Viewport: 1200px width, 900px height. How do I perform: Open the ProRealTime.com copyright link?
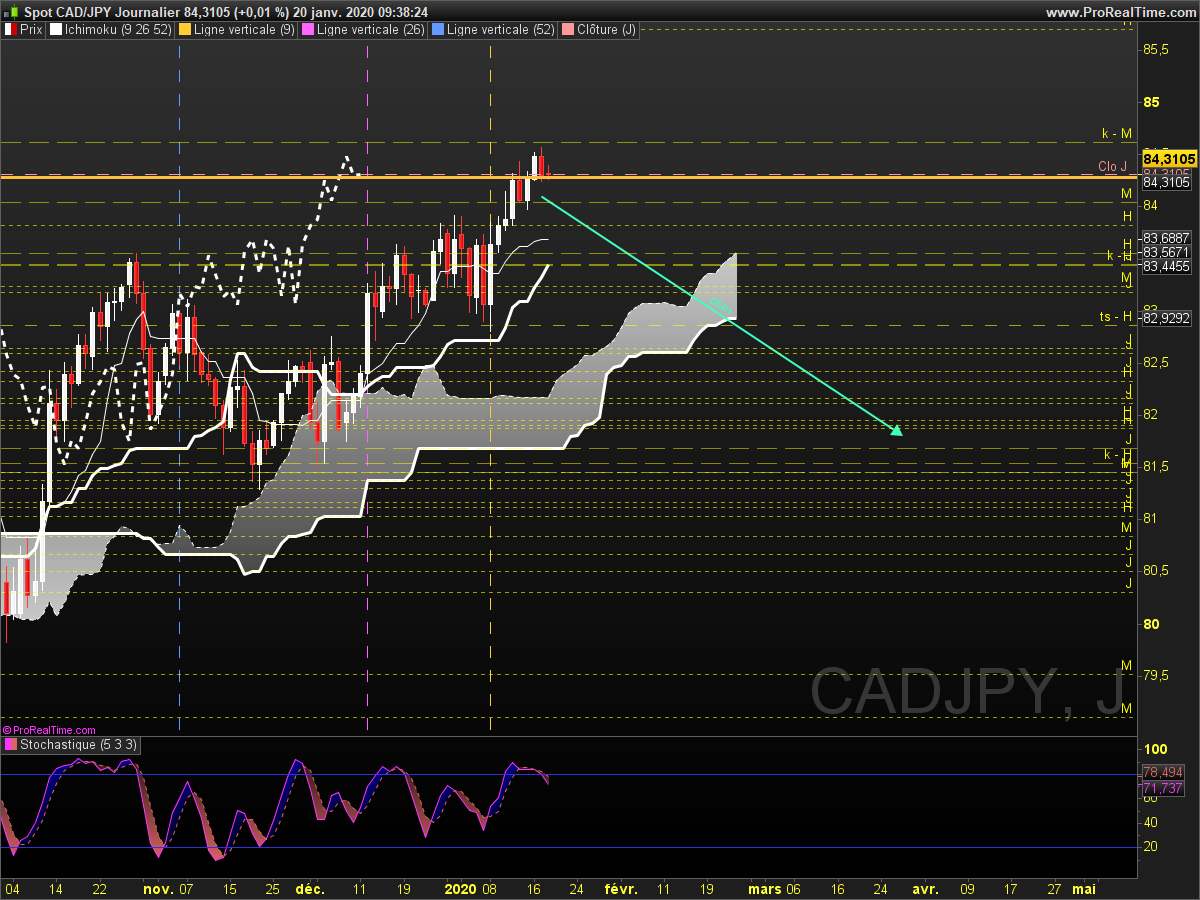coord(49,731)
